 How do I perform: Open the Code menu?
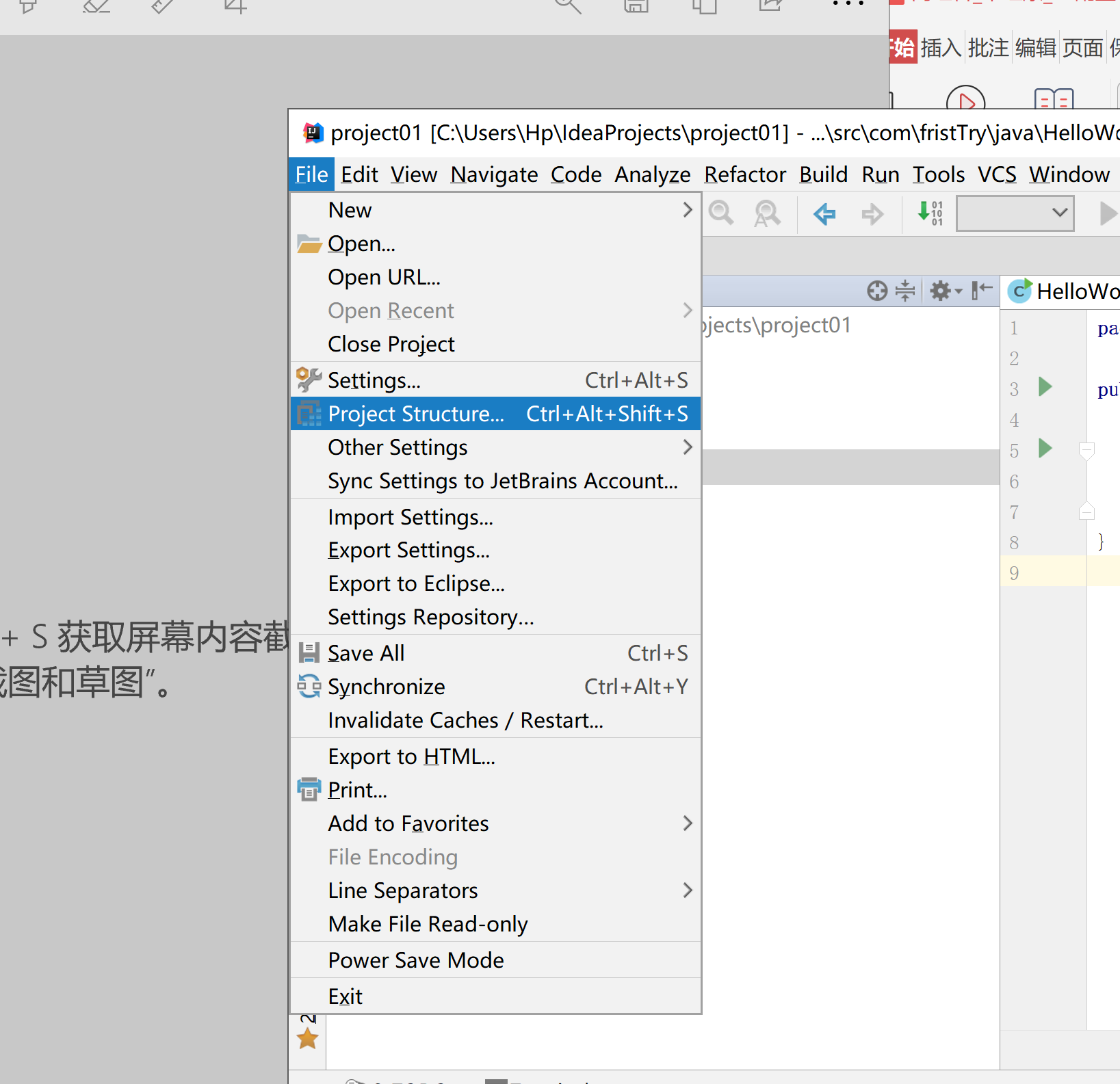[x=576, y=174]
